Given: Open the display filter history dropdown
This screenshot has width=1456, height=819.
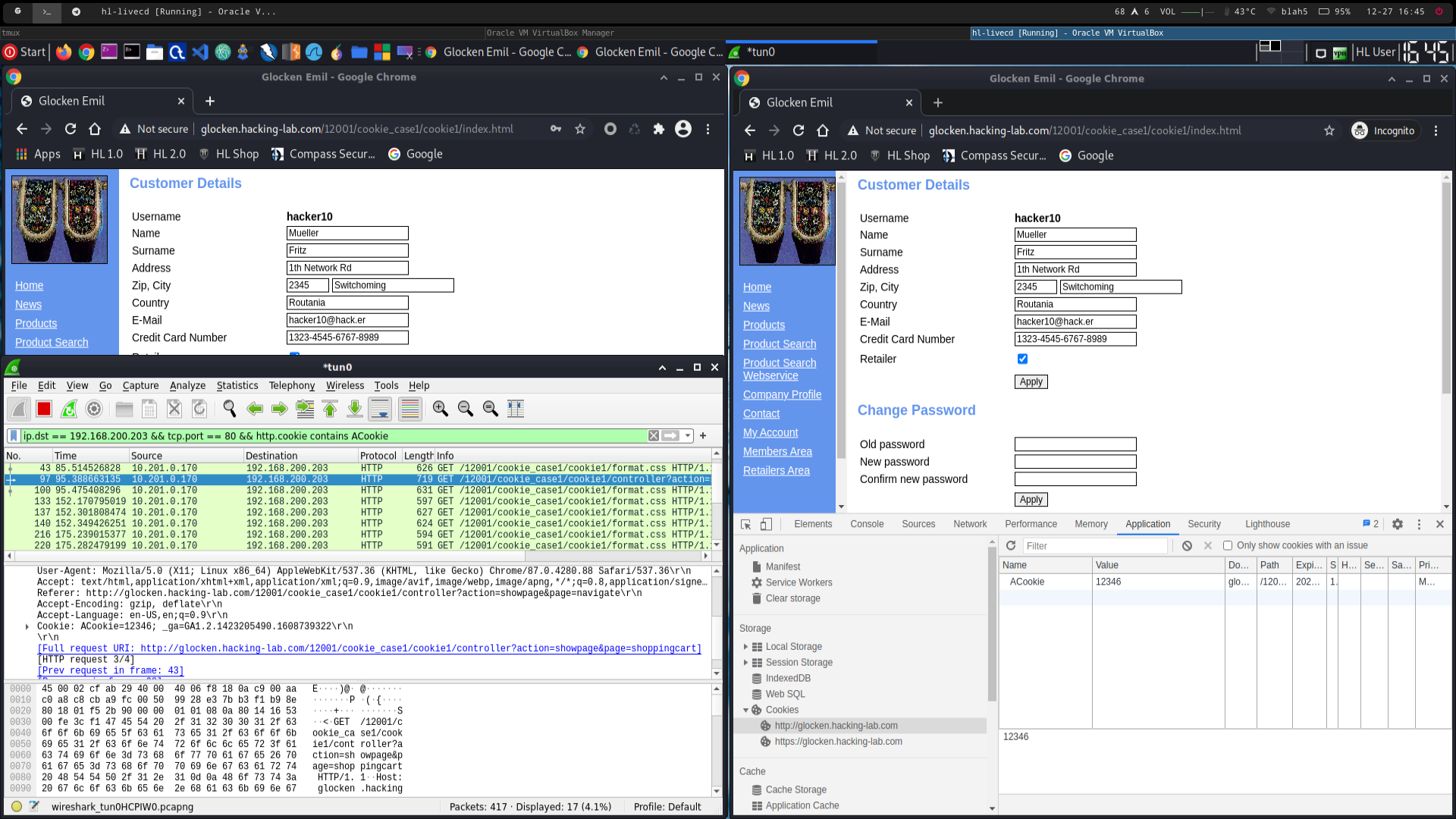Looking at the screenshot, I should 688,436.
